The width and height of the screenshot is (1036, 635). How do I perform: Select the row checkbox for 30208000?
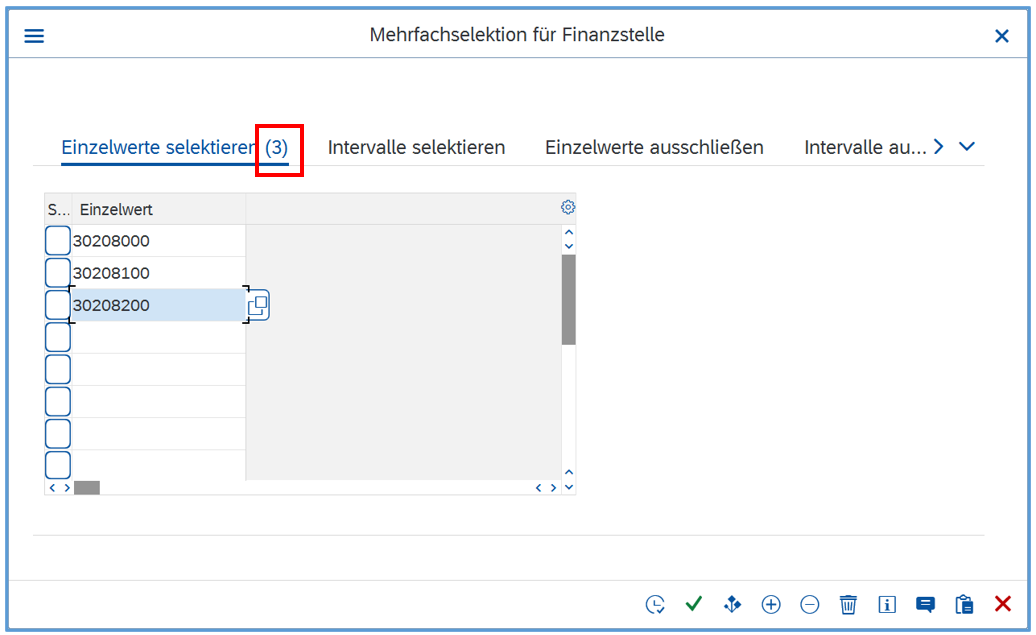58,241
